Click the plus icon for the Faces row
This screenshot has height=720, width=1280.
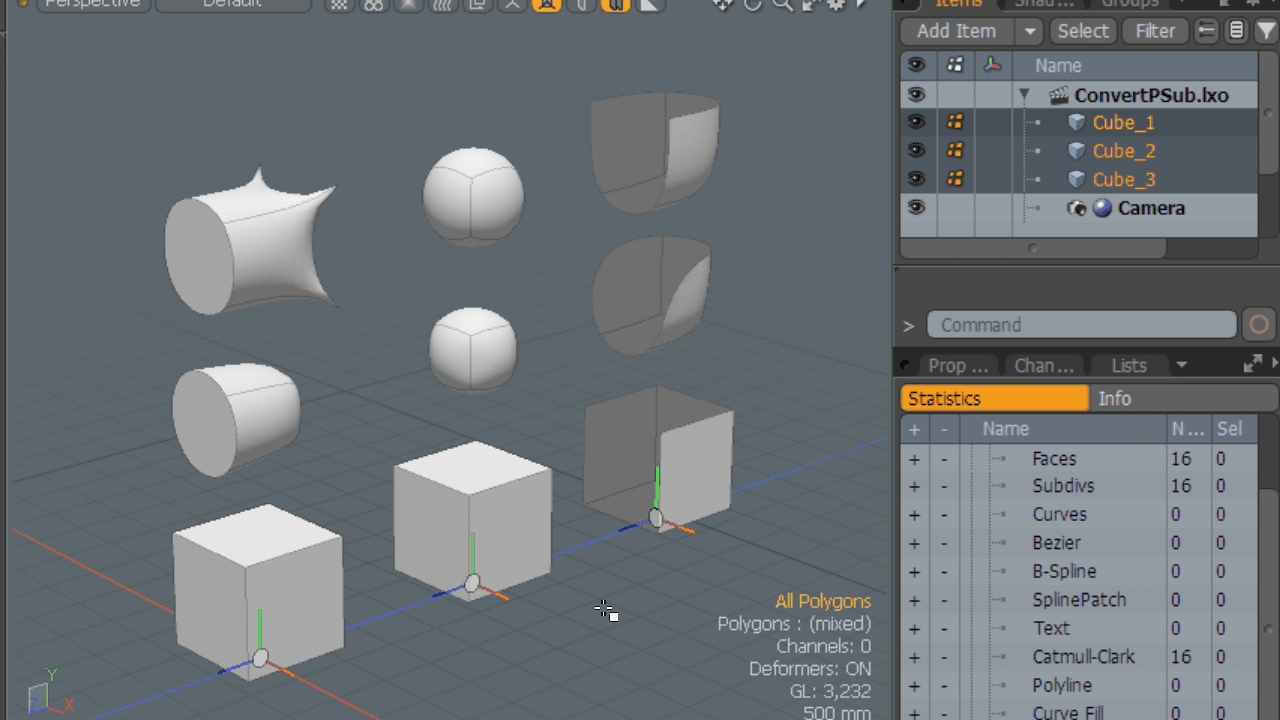(x=914, y=459)
